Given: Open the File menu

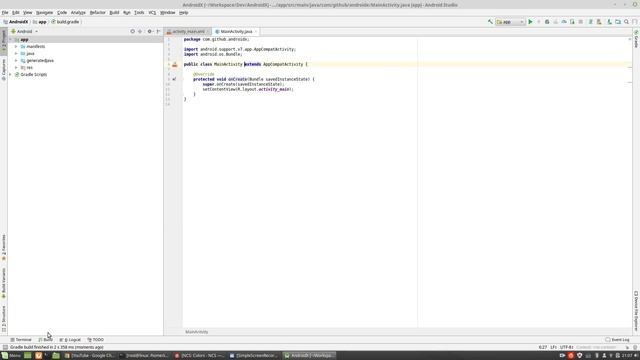Looking at the screenshot, I should pyautogui.click(x=5, y=13).
